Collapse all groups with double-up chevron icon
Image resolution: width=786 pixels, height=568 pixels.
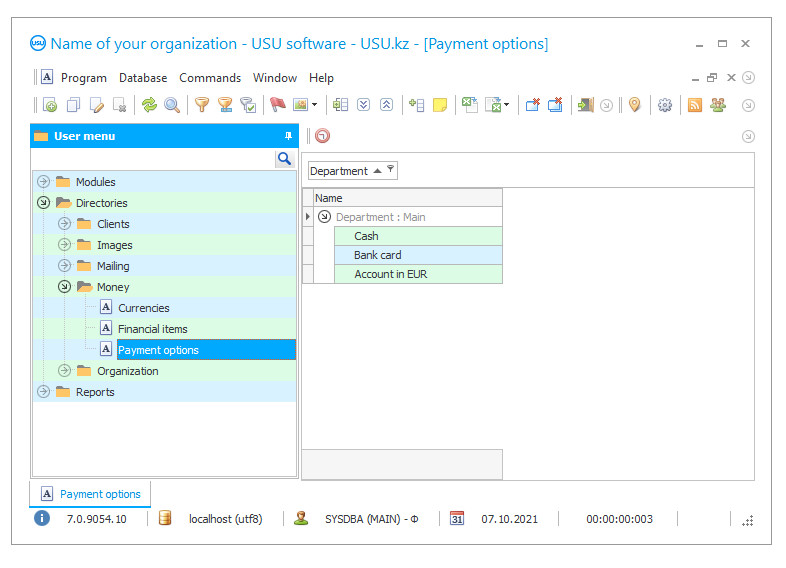[386, 105]
